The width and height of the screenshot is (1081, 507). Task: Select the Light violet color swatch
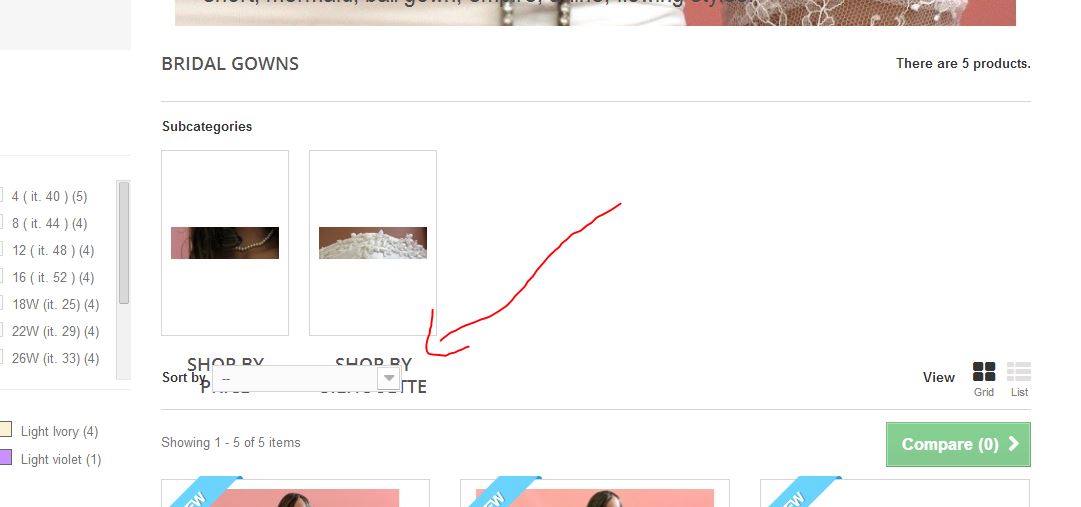pos(6,457)
